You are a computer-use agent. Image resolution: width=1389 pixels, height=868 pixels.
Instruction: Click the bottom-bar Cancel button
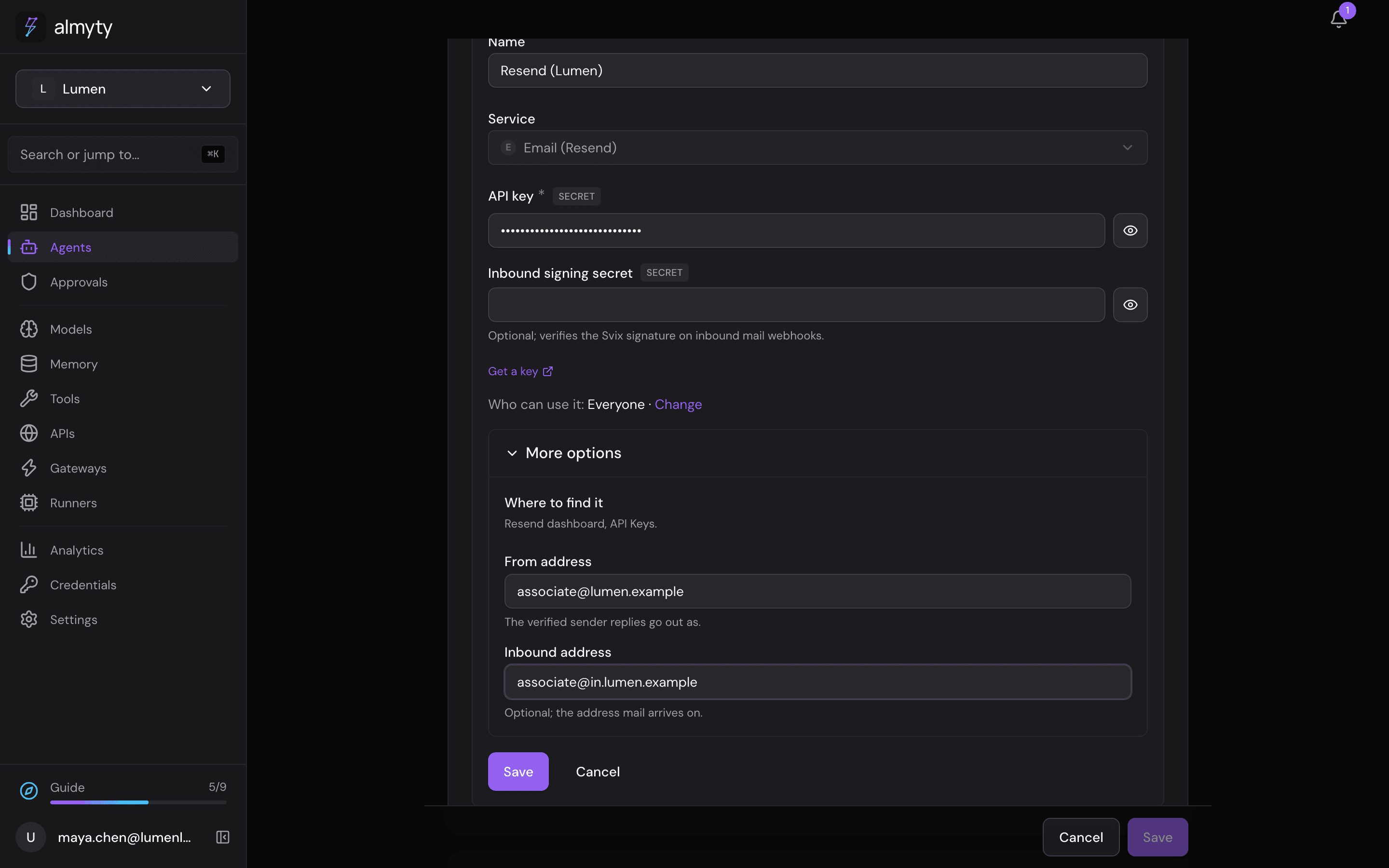1081,837
